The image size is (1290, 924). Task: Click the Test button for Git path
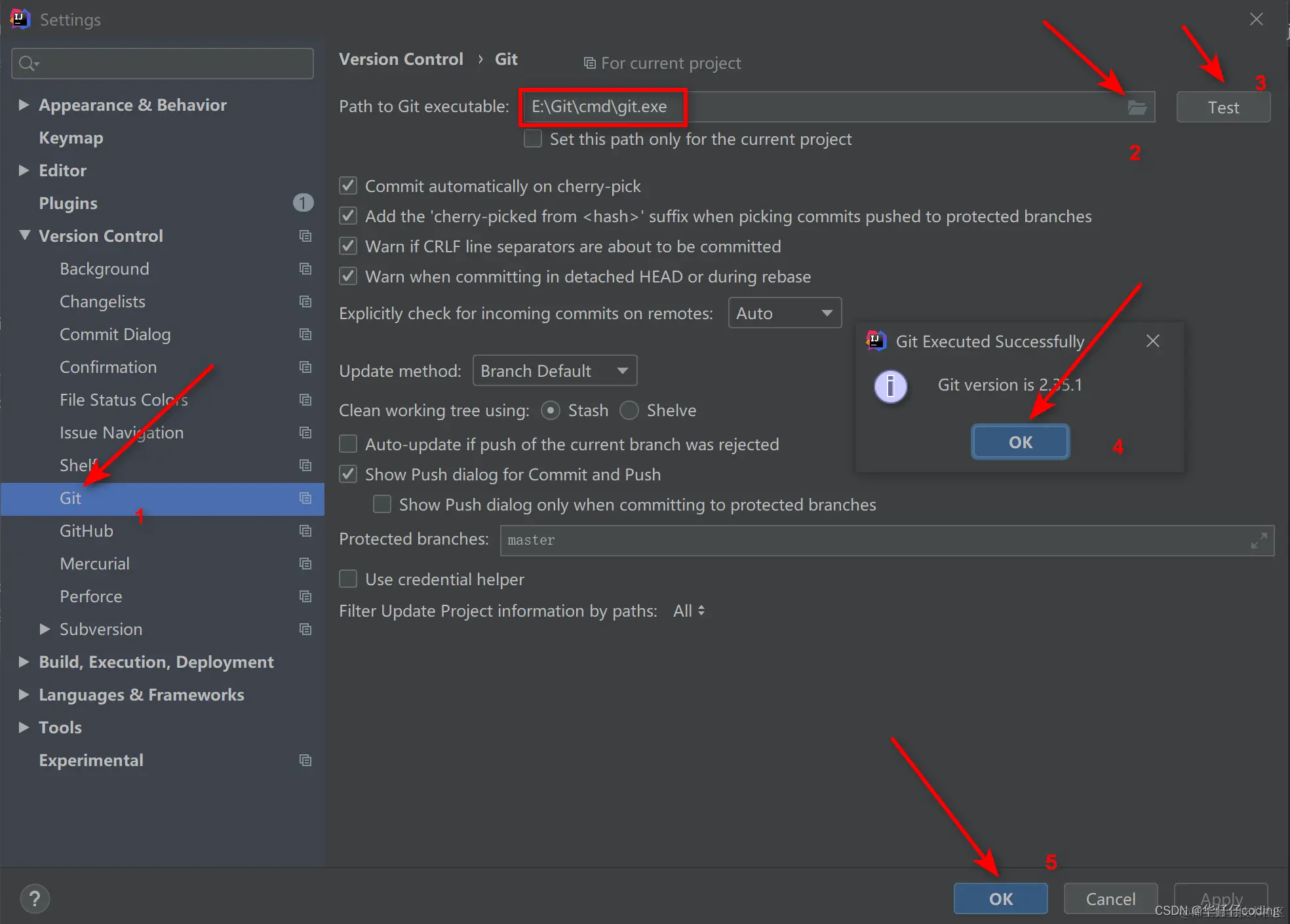pos(1223,107)
